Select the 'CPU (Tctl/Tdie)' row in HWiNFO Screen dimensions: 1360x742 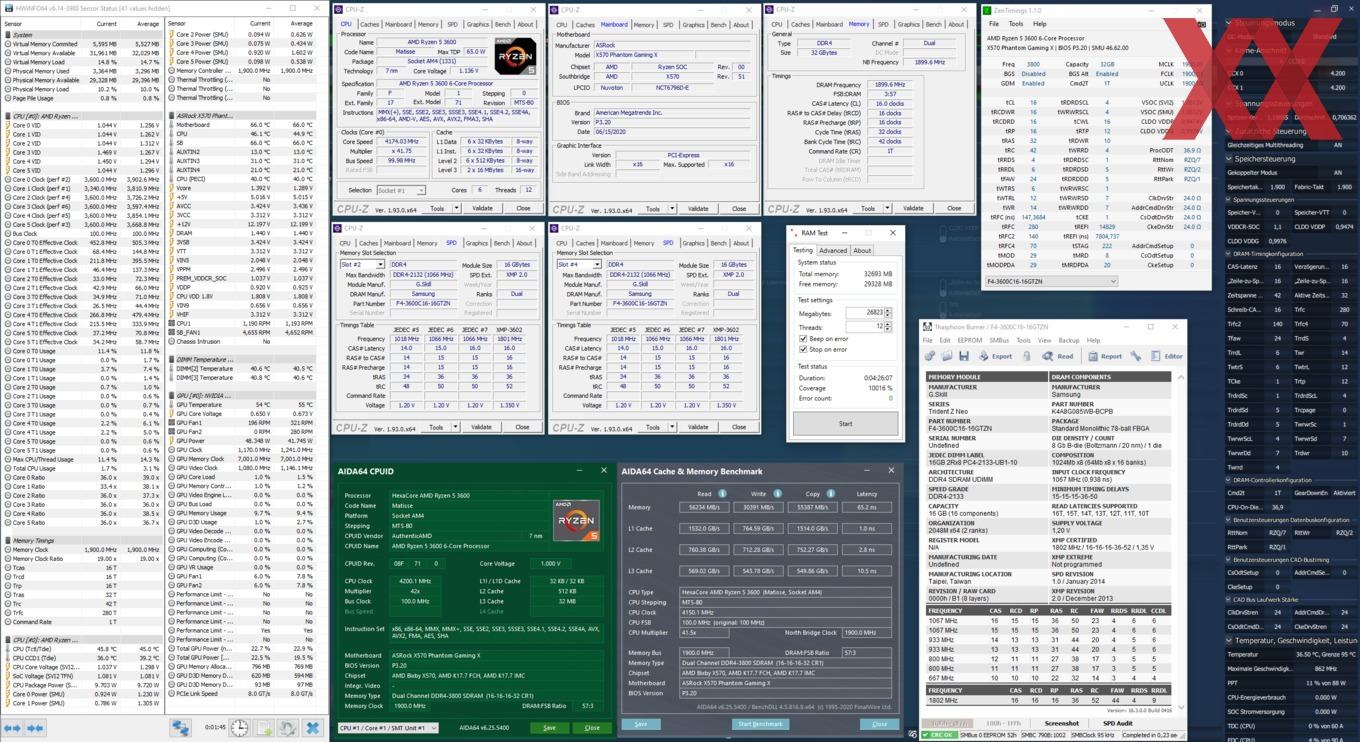point(82,649)
